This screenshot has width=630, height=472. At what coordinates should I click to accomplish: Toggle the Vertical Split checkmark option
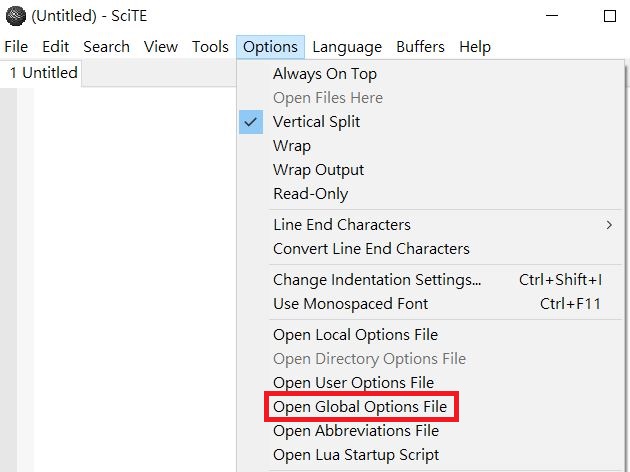[431, 122]
